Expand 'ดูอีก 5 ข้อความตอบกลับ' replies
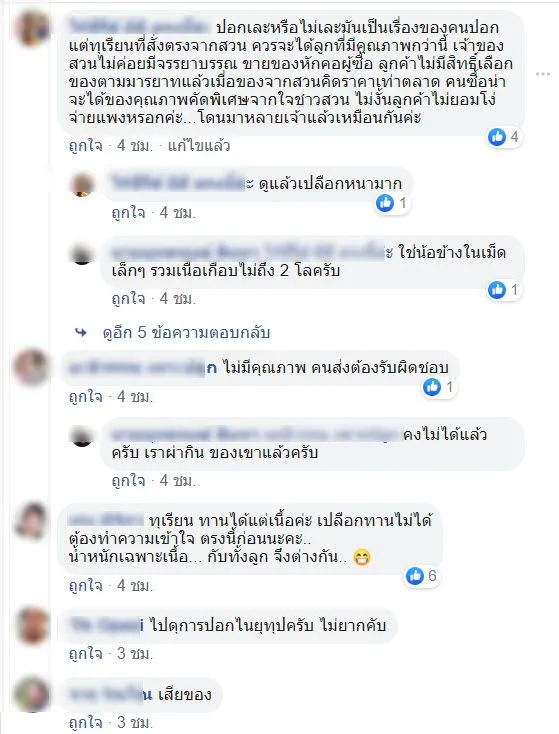Screen dimensions: 559x734 pyautogui.click(x=186, y=333)
